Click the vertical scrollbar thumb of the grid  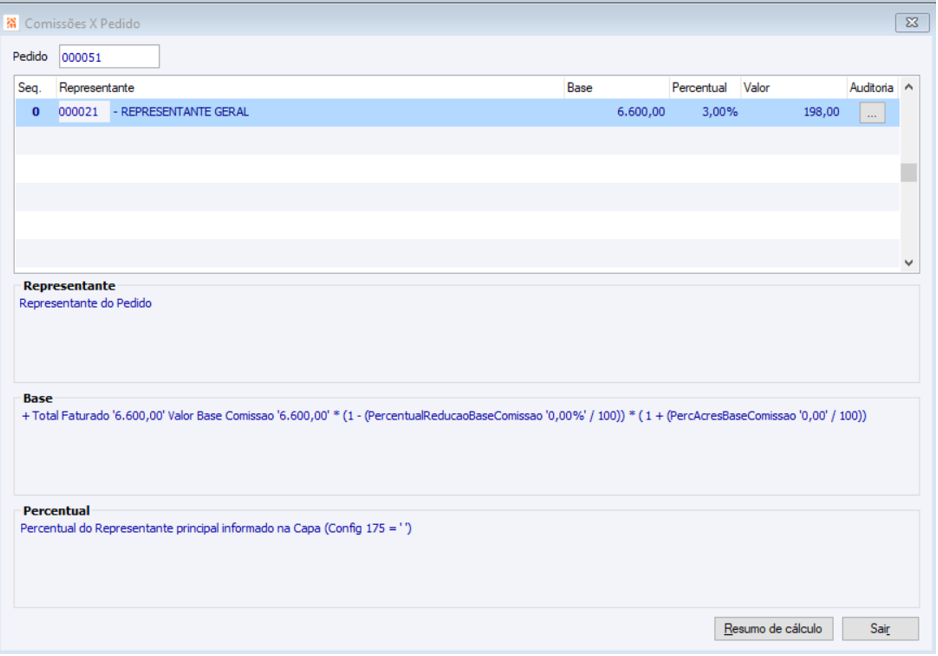909,172
